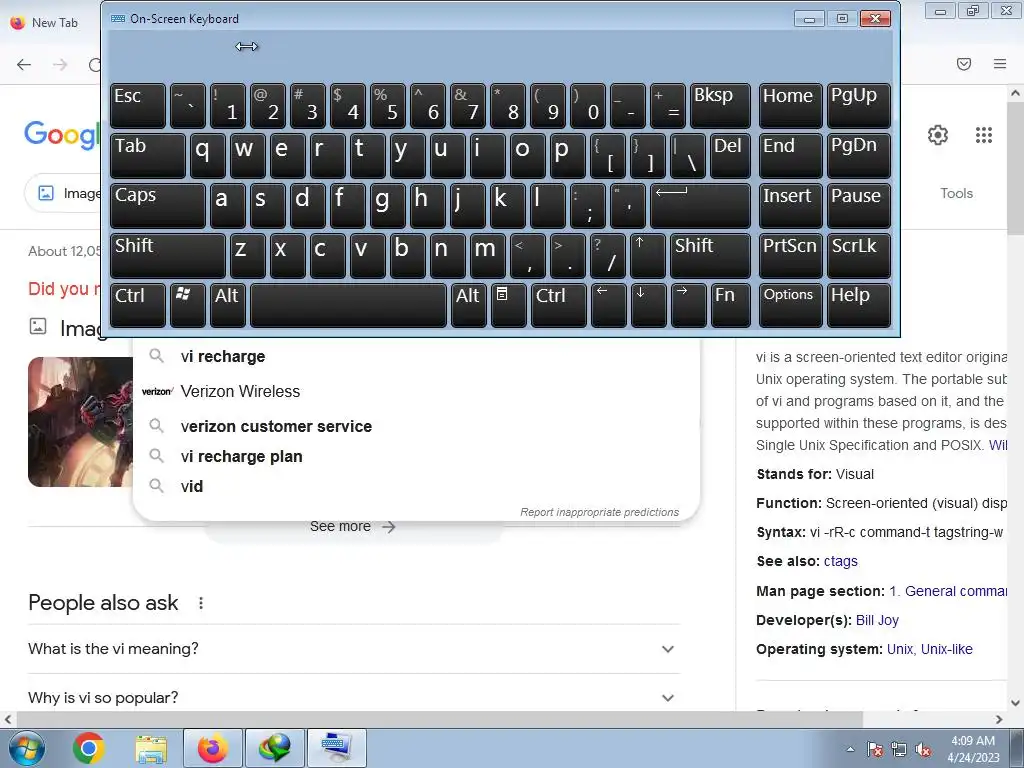Expand 'What is the vi meaning?' question

tap(353, 649)
